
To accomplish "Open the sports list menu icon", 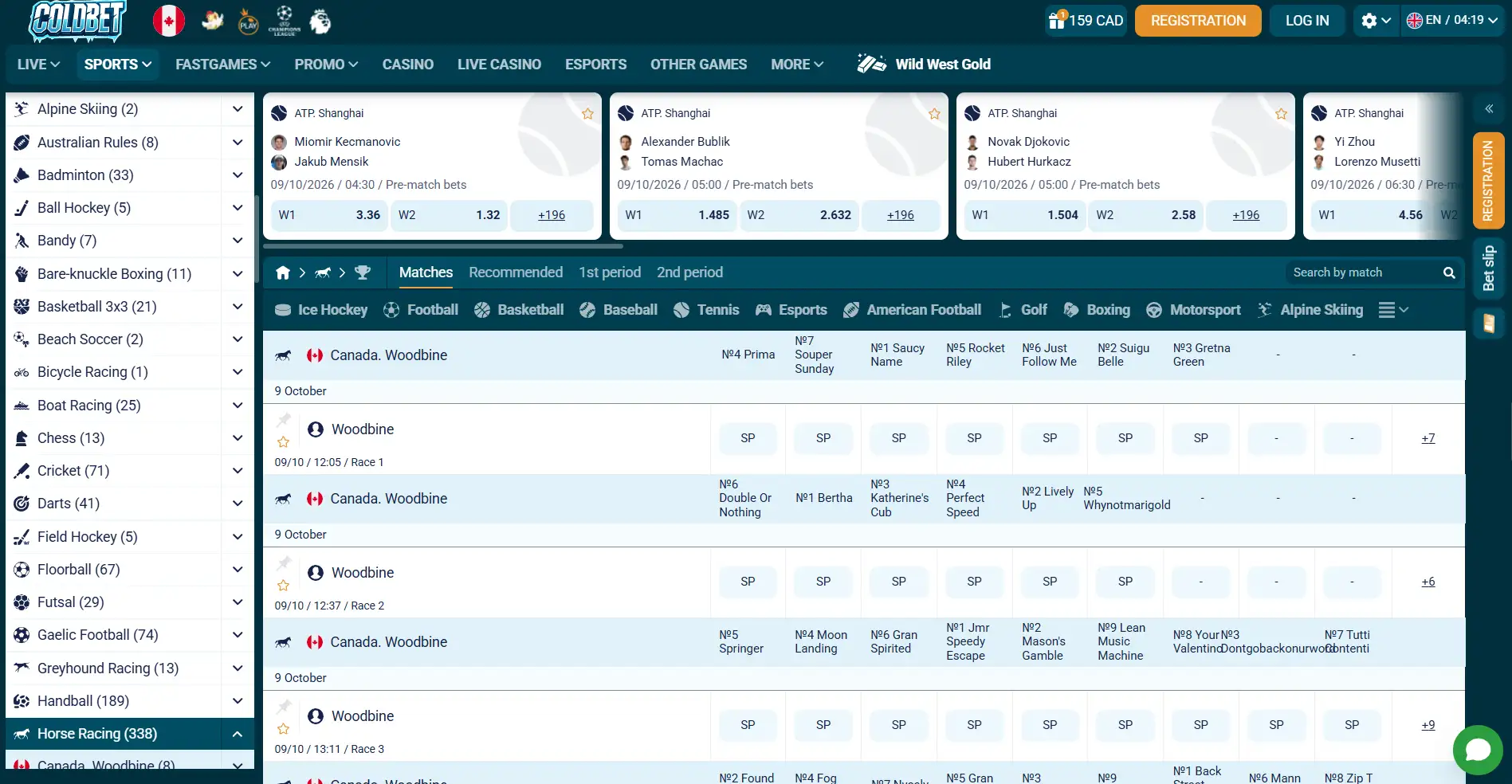I will pos(1393,310).
